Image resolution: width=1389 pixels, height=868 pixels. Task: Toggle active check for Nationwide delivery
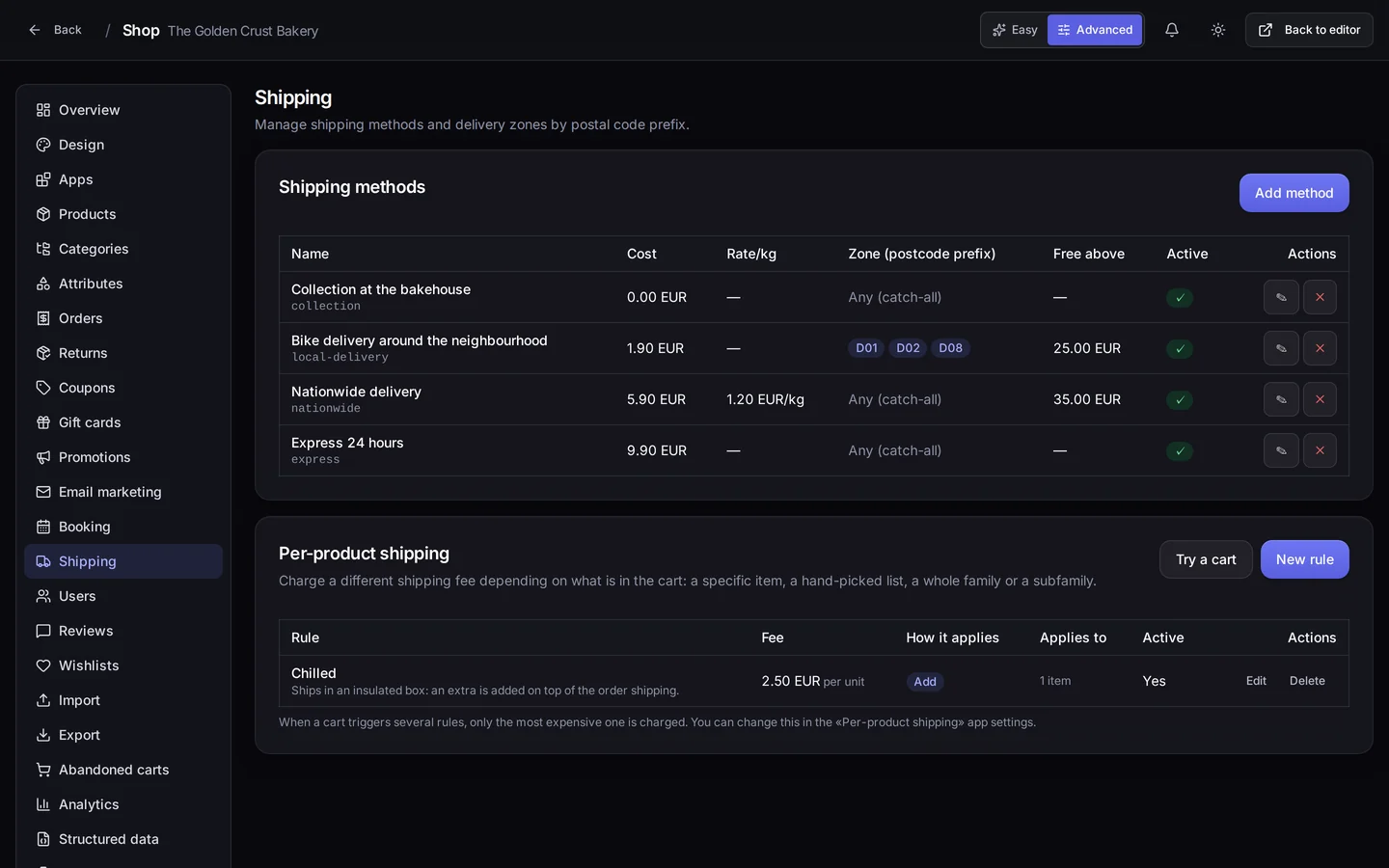pos(1180,400)
